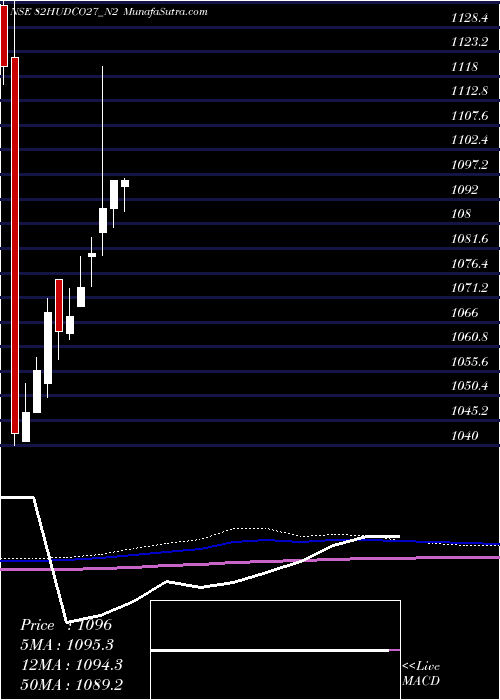Click the 1045.2 price axis label
The height and width of the screenshot is (700, 500).
pyautogui.click(x=470, y=410)
